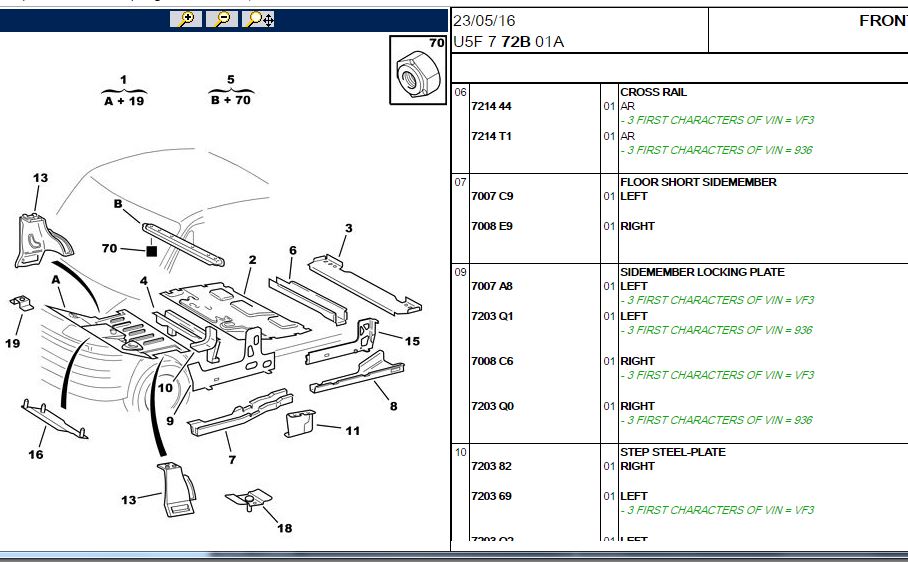The image size is (908, 562).
Task: Click callout number 6 in the diagram
Action: pos(293,250)
